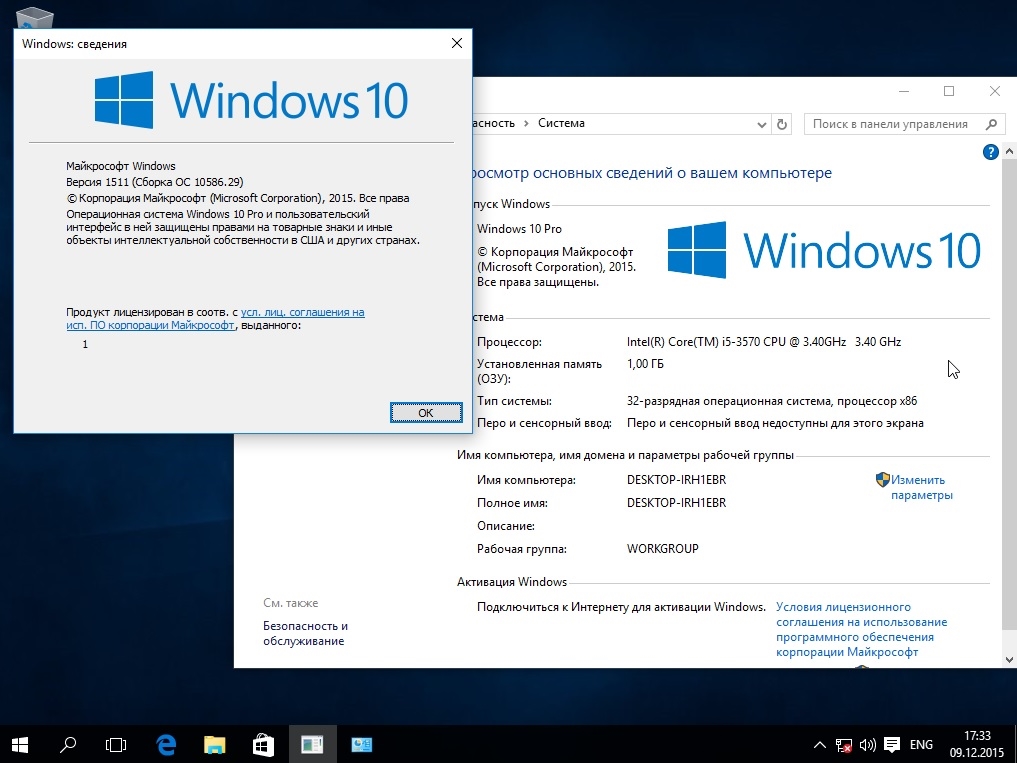Click the shield icon beside Изменить параметры
Image resolution: width=1017 pixels, height=763 pixels.
882,479
